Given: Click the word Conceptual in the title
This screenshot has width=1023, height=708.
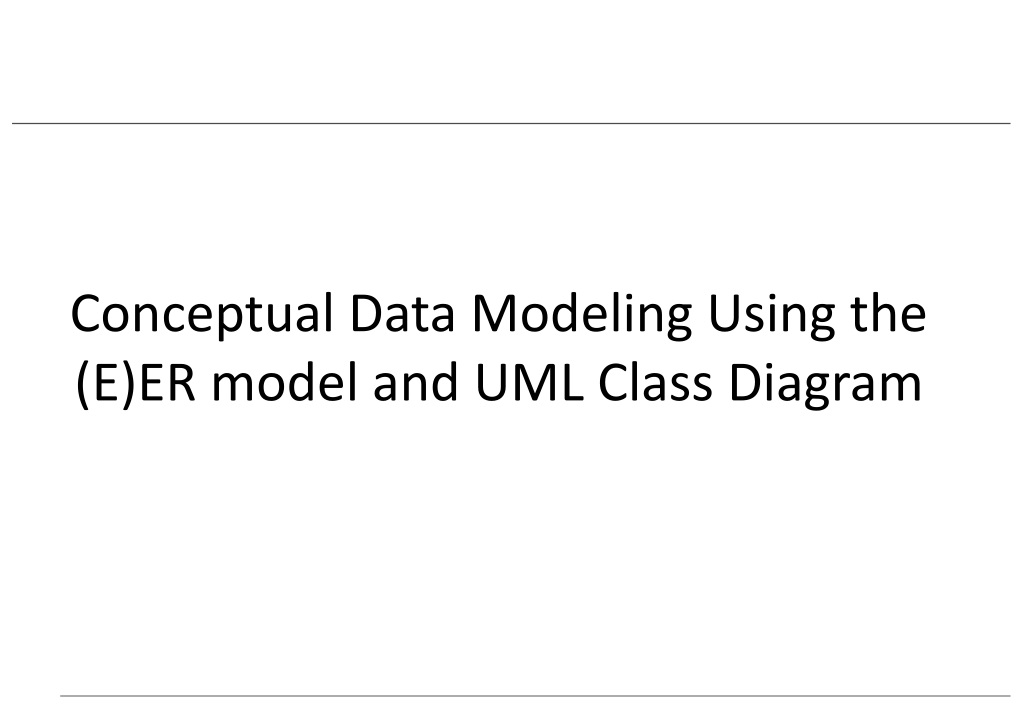Looking at the screenshot, I should [202, 316].
